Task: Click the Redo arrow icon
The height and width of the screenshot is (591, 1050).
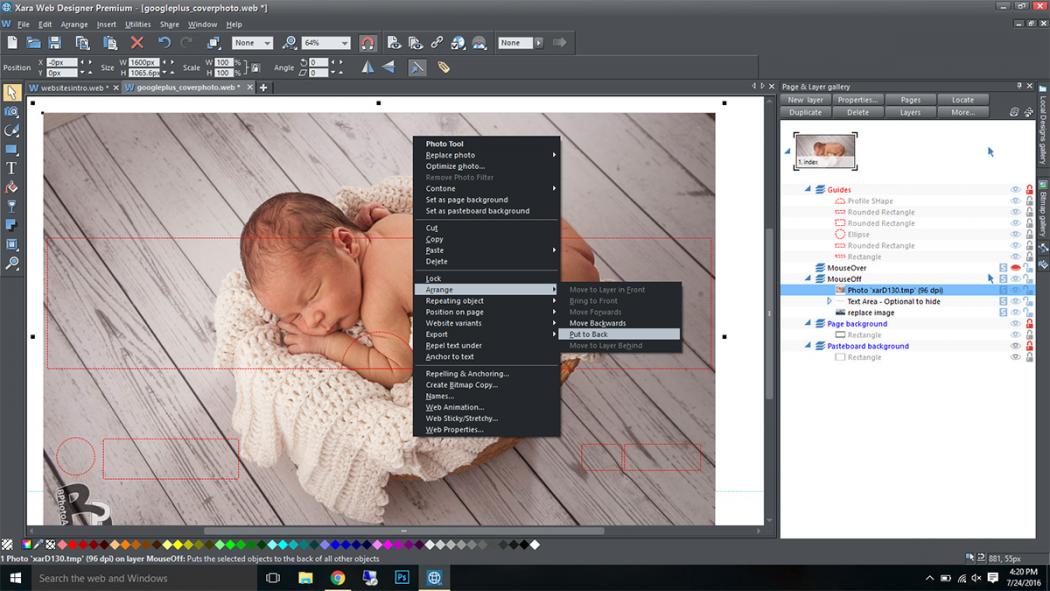Action: [186, 43]
